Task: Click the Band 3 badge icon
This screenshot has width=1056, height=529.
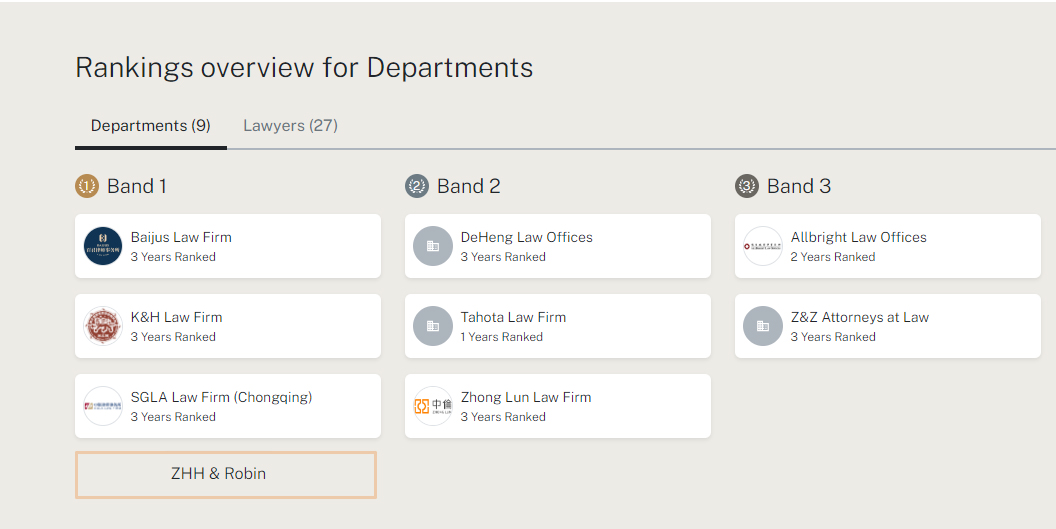Action: click(747, 186)
